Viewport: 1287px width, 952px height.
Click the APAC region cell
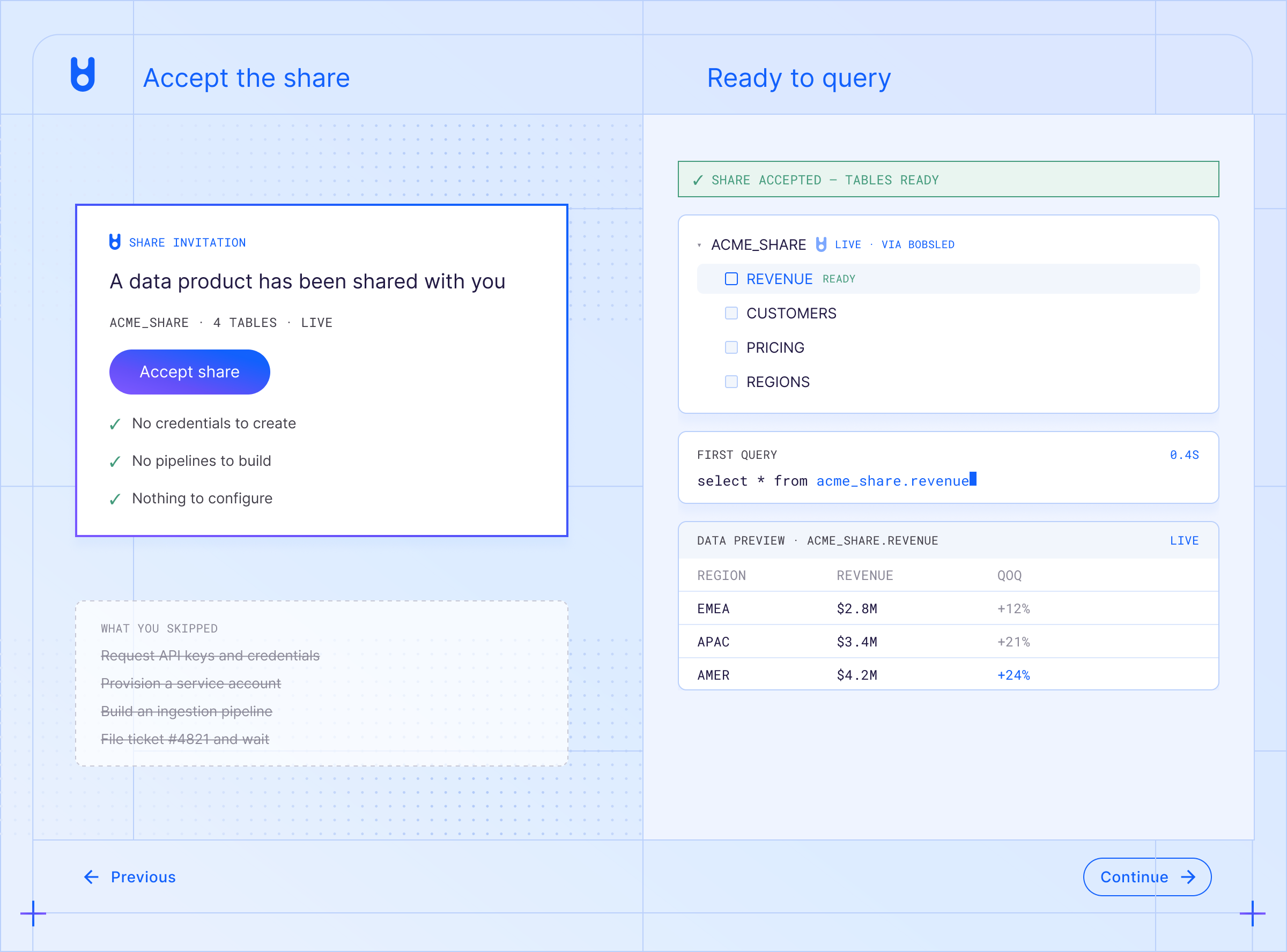coord(714,642)
